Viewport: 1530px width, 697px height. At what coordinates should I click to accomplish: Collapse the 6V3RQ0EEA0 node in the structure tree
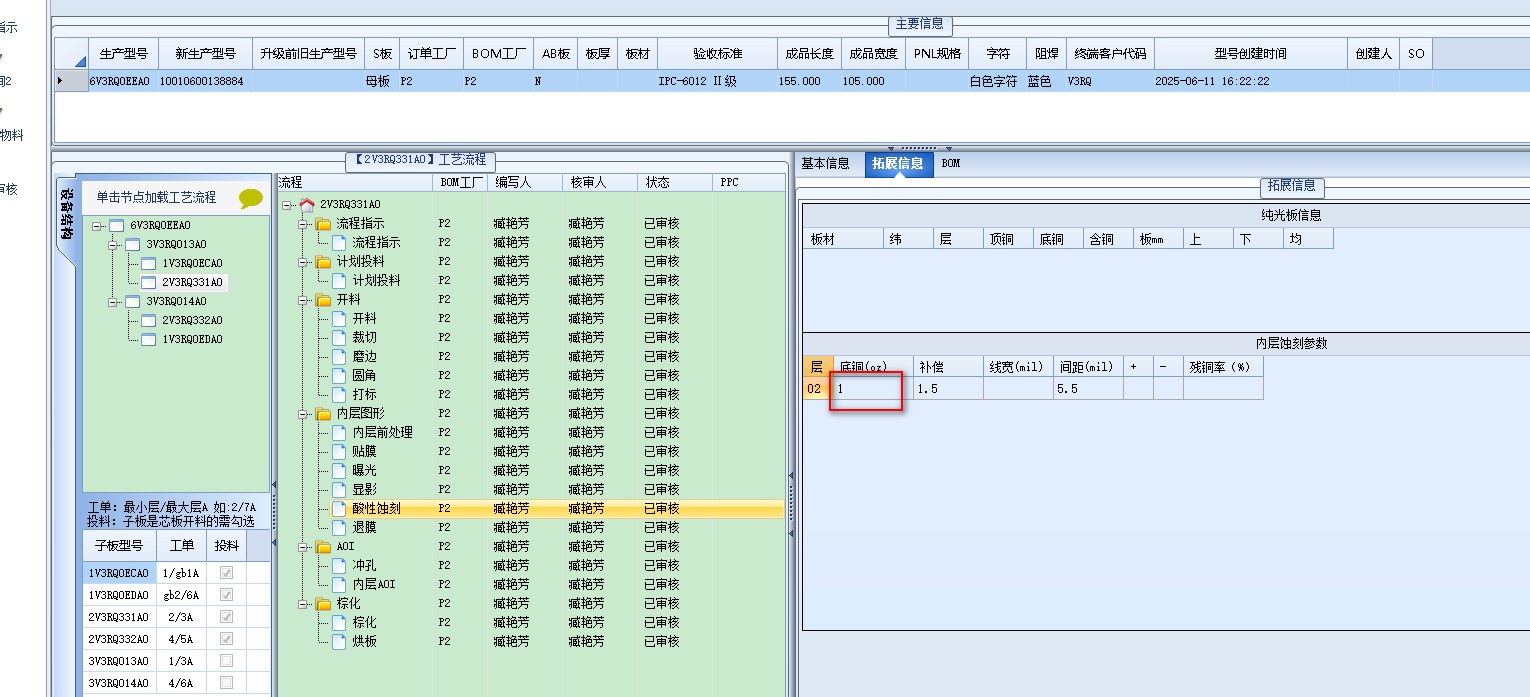pos(98,226)
